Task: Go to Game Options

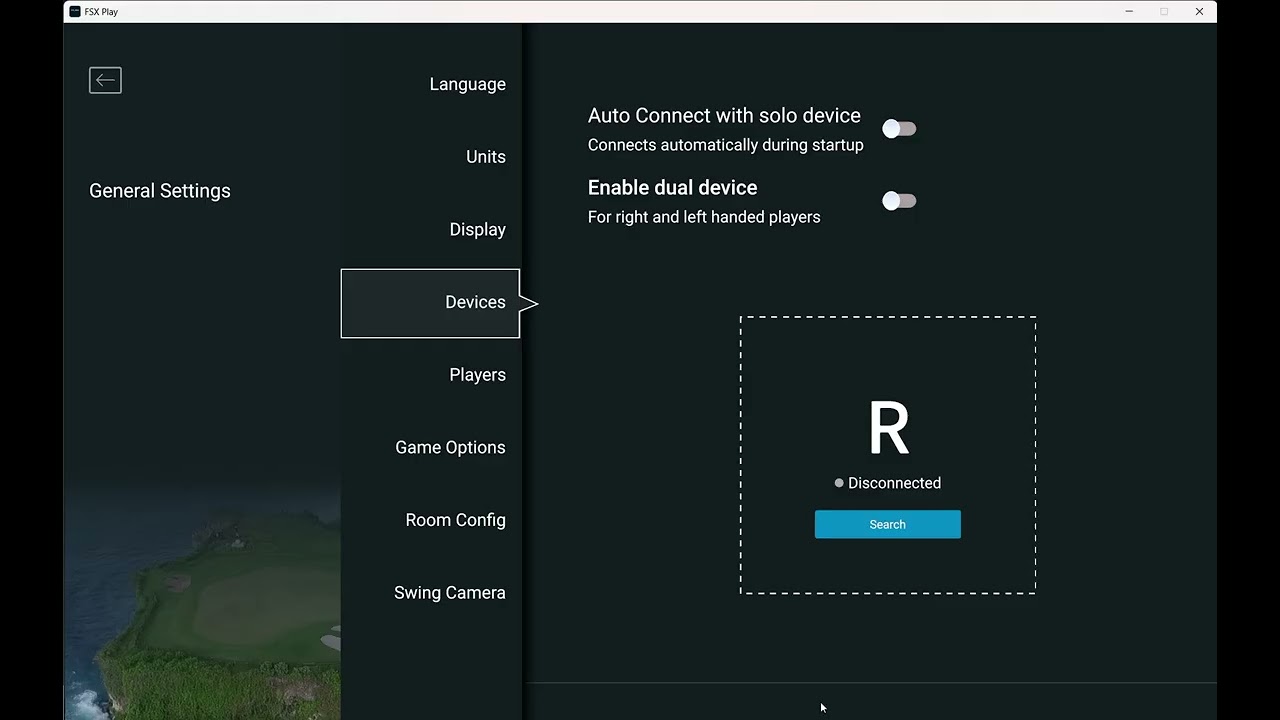Action: [450, 447]
